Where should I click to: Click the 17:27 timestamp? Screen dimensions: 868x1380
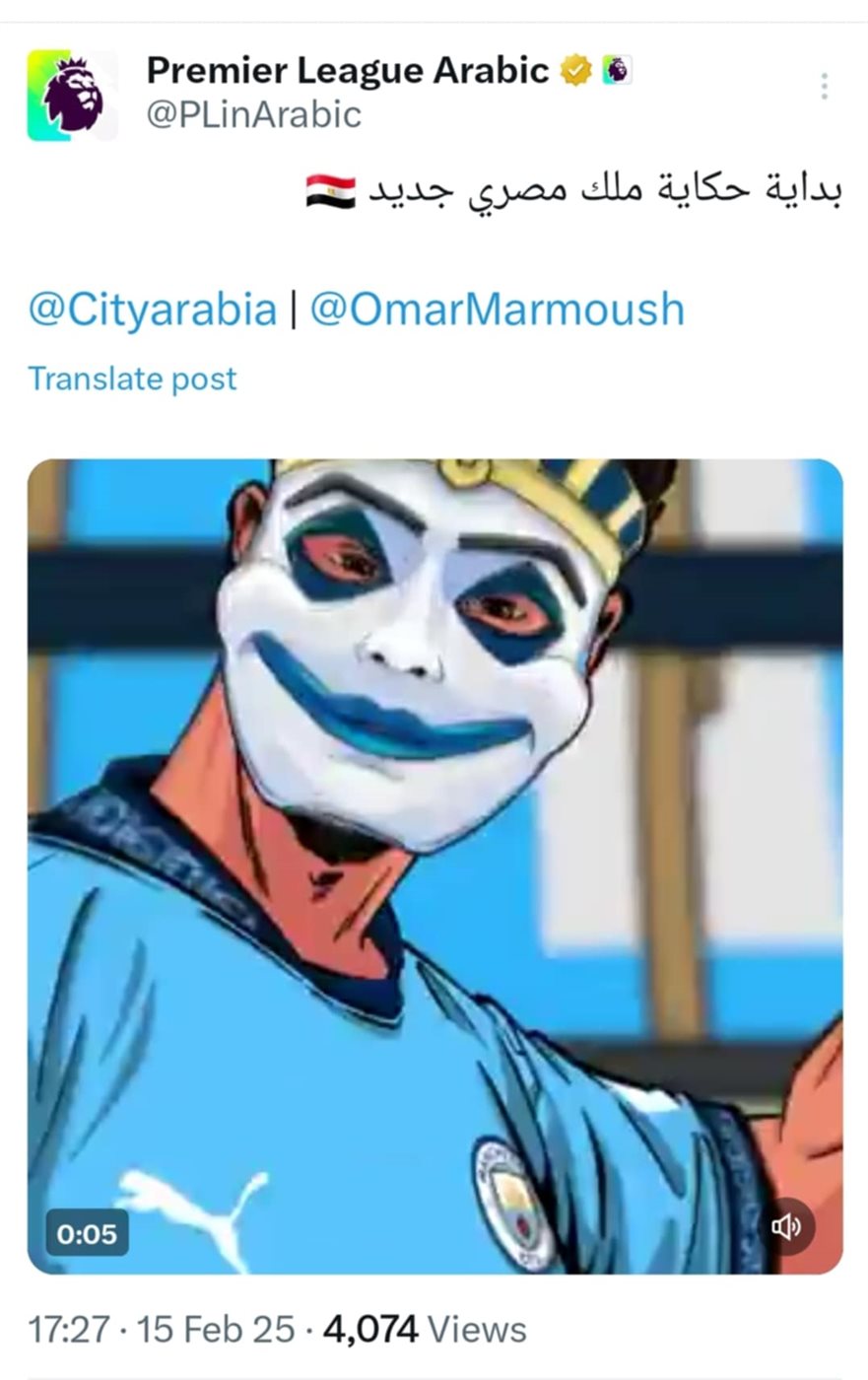pyautogui.click(x=69, y=1329)
